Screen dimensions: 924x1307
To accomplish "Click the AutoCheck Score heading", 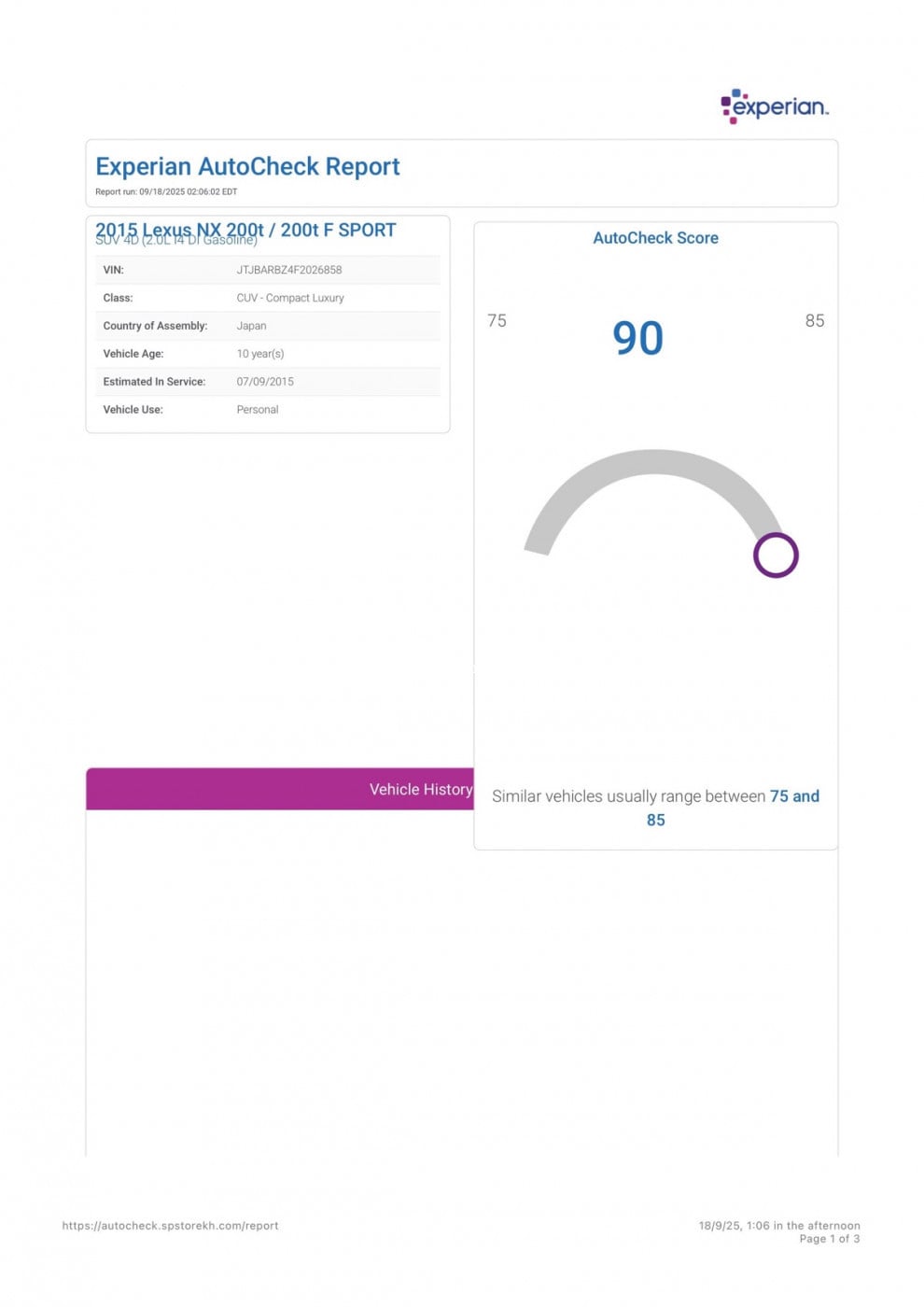I will point(655,238).
